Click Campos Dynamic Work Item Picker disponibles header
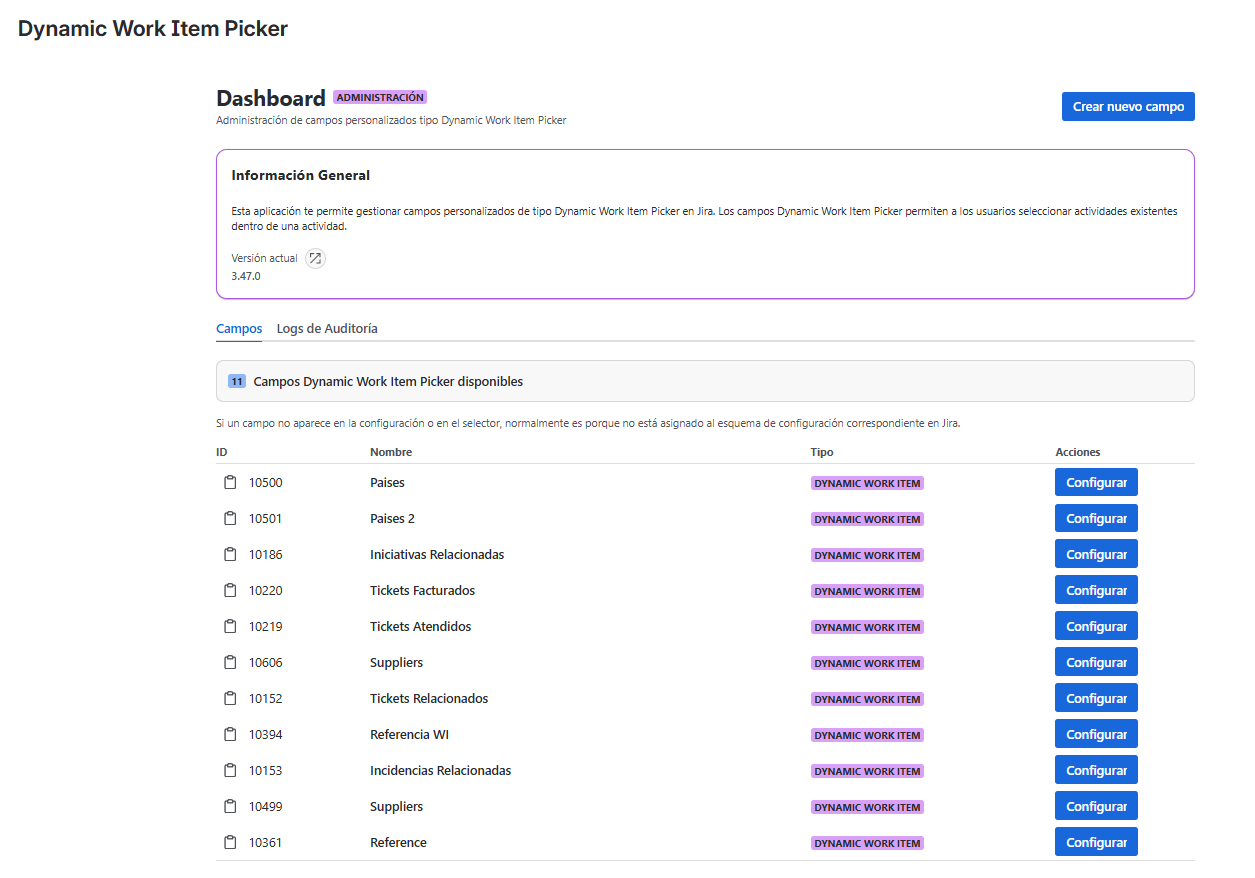This screenshot has width=1255, height=878. point(388,382)
